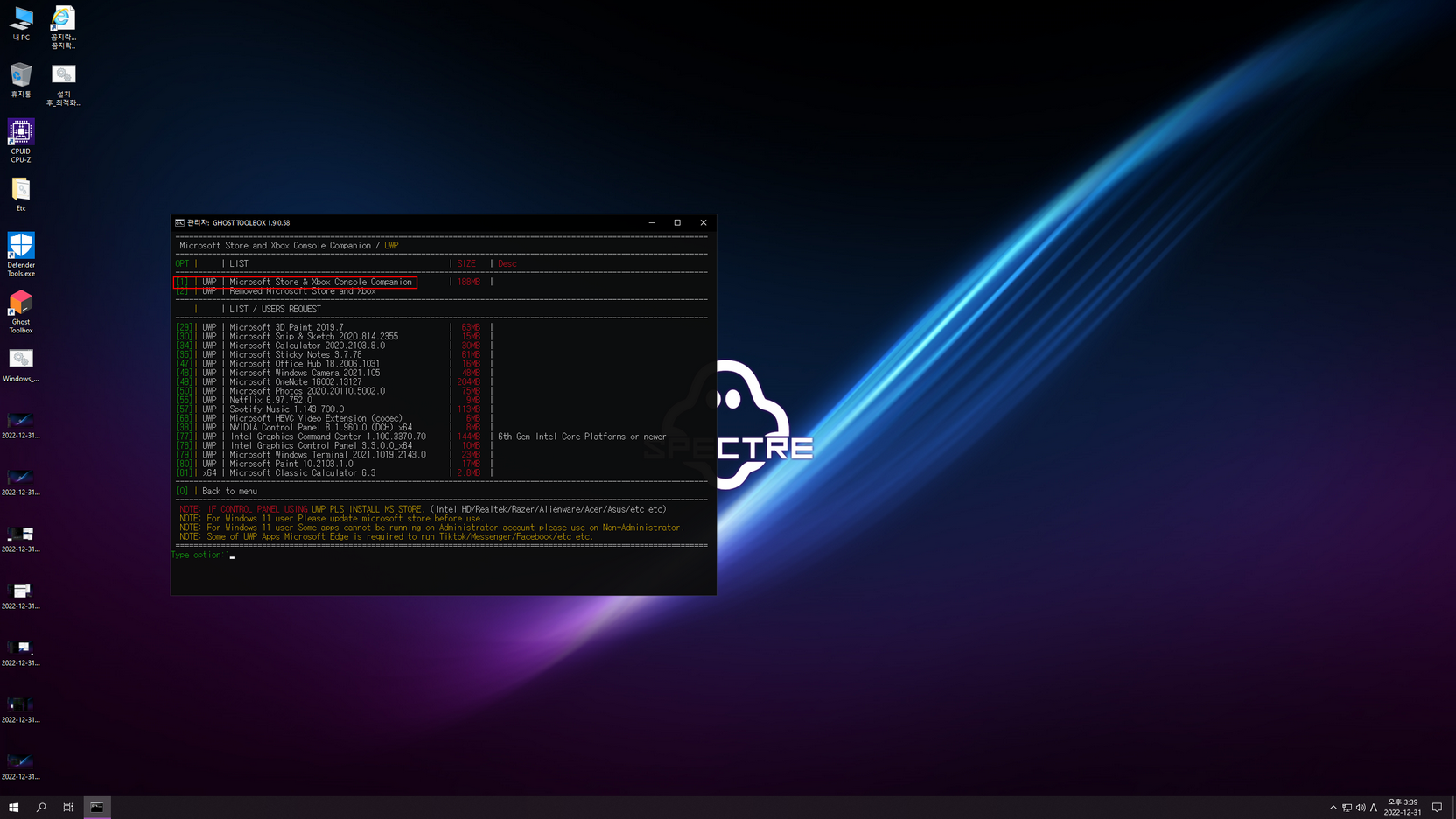Click the 'Microsoft Paint 10.2103.1.0' row

[335, 464]
